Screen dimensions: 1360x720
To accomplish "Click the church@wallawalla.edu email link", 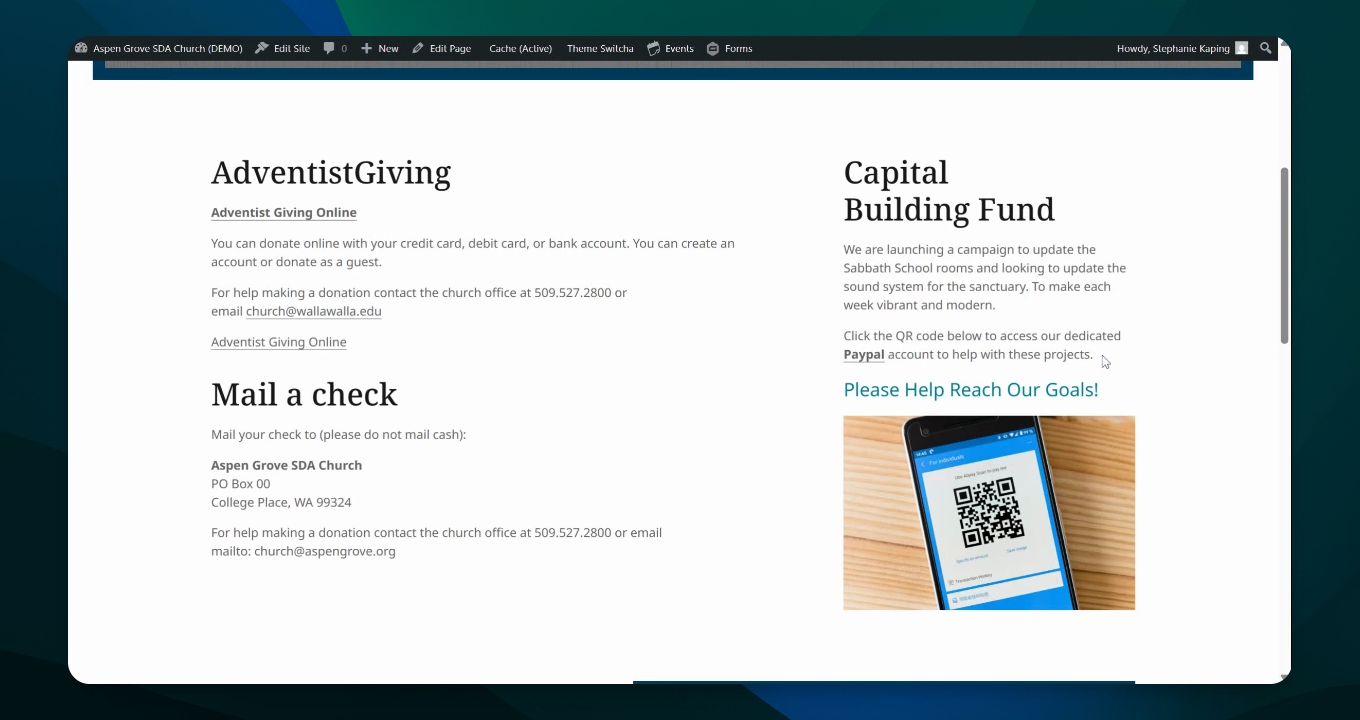I will [x=314, y=311].
